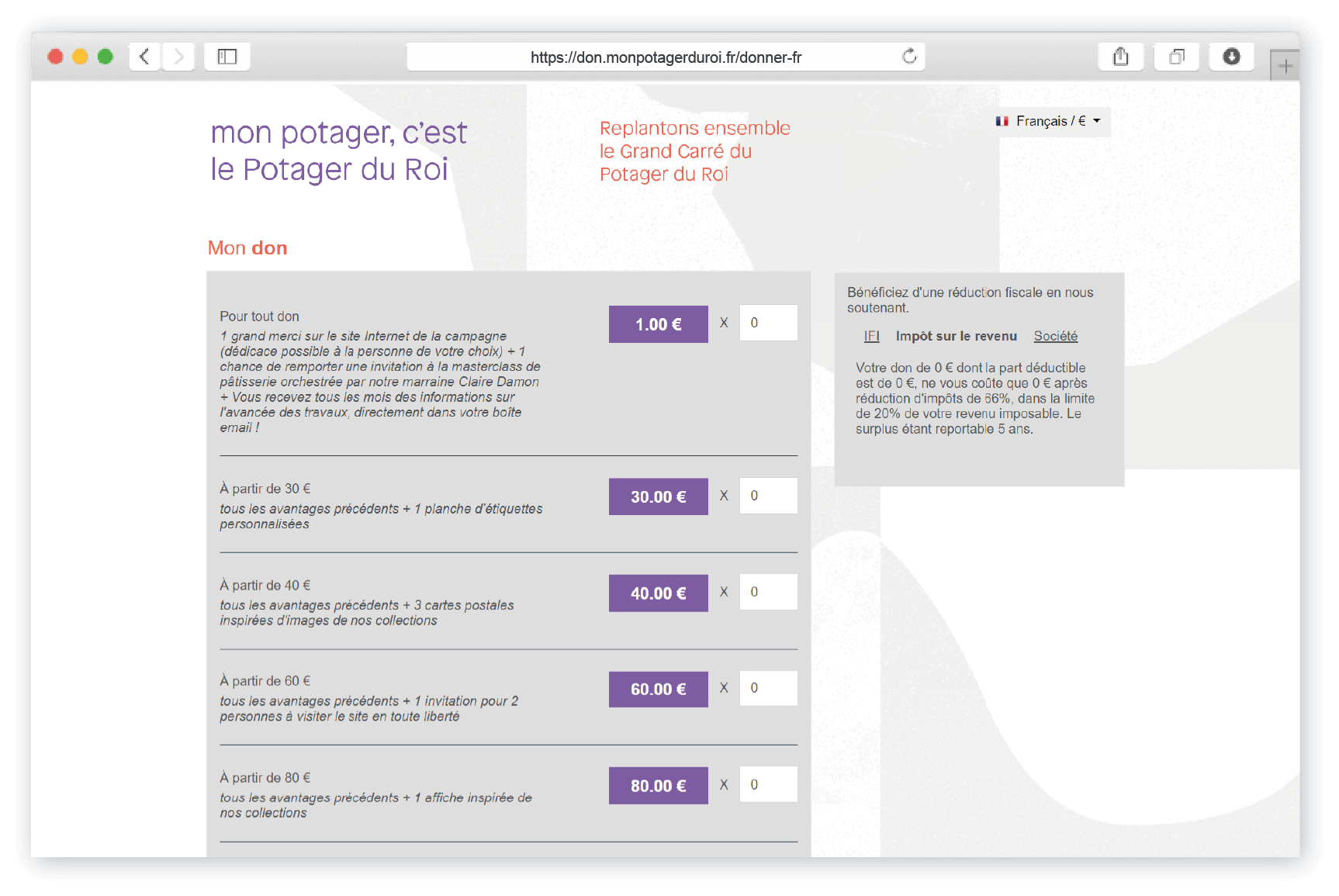The height and width of the screenshot is (896, 1339).
Task: Click the 'Replantons ensemble' heading text
Action: click(x=694, y=151)
